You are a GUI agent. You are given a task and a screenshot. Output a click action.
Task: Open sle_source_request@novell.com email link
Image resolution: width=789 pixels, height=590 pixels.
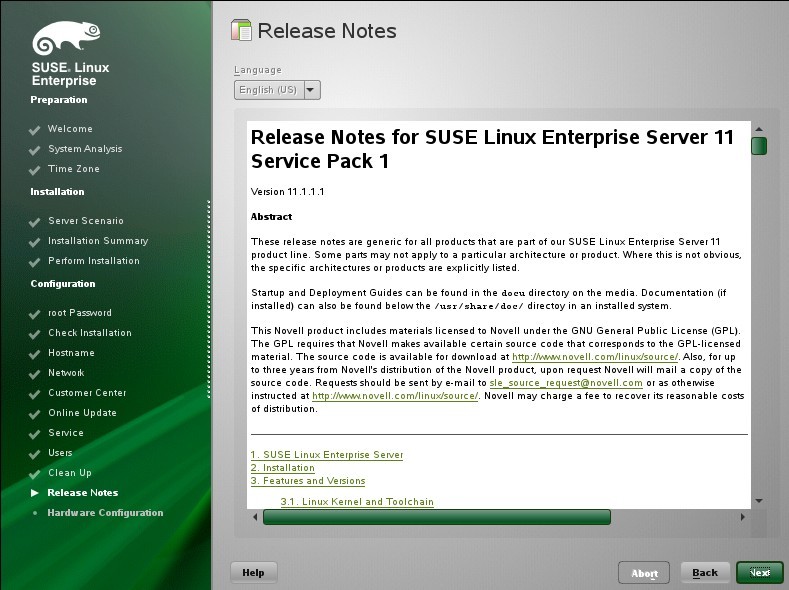(x=566, y=383)
